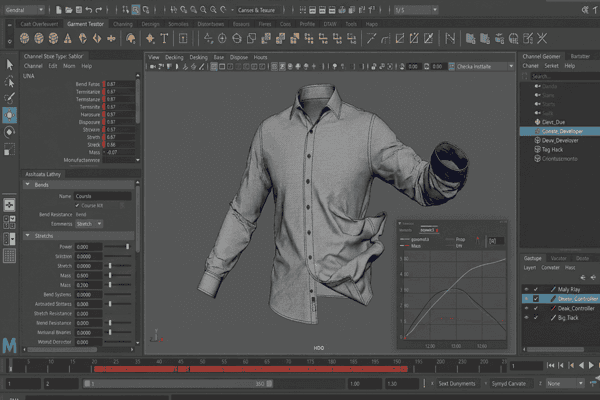Switch to the Garment Testor shelf tab
600x400 pixels.
pos(85,24)
